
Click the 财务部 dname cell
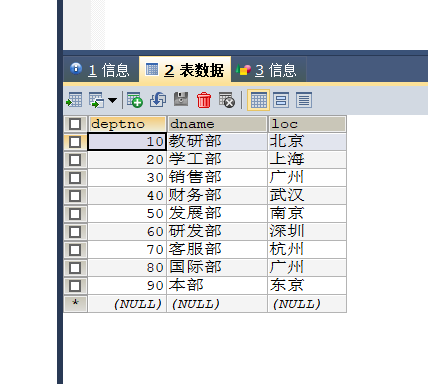pos(217,196)
